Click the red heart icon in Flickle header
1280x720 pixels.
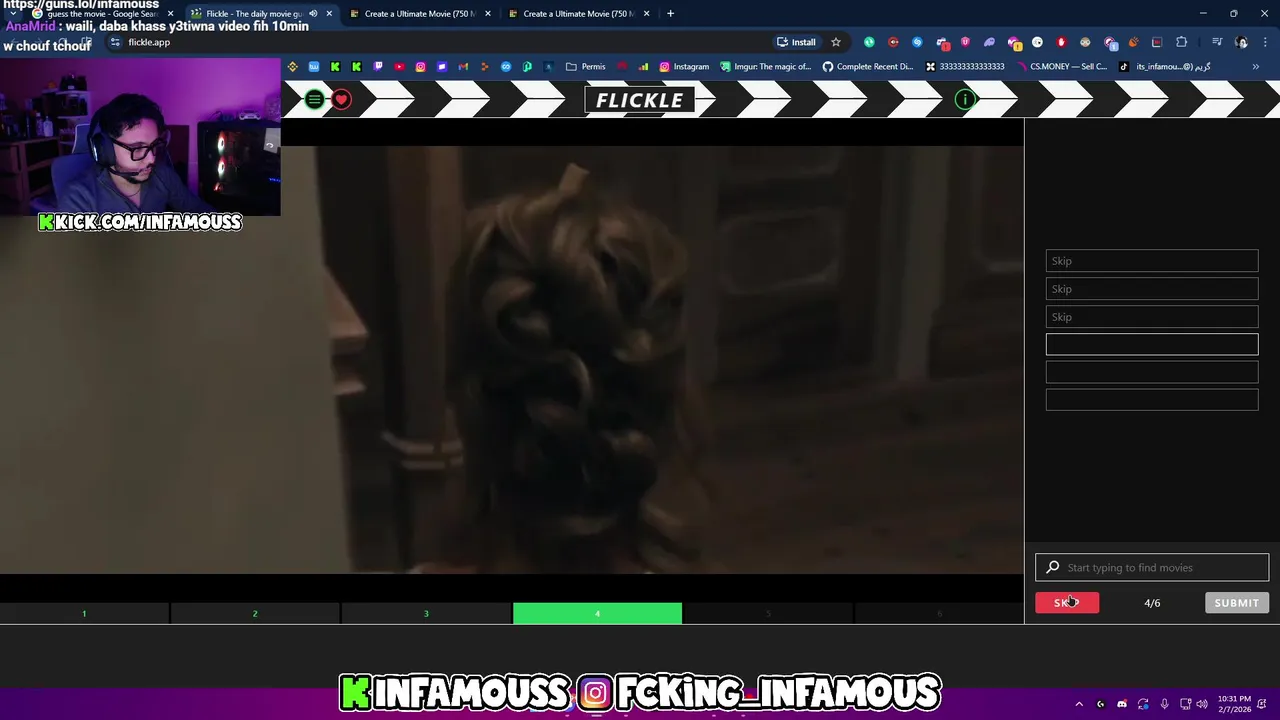[x=341, y=99]
